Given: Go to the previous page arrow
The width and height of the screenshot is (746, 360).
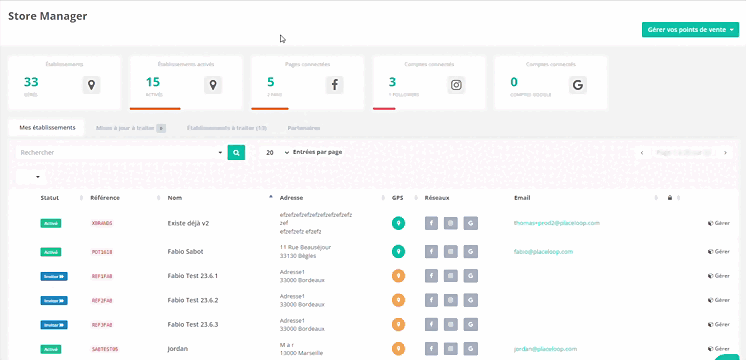Looking at the screenshot, I should pyautogui.click(x=642, y=153).
